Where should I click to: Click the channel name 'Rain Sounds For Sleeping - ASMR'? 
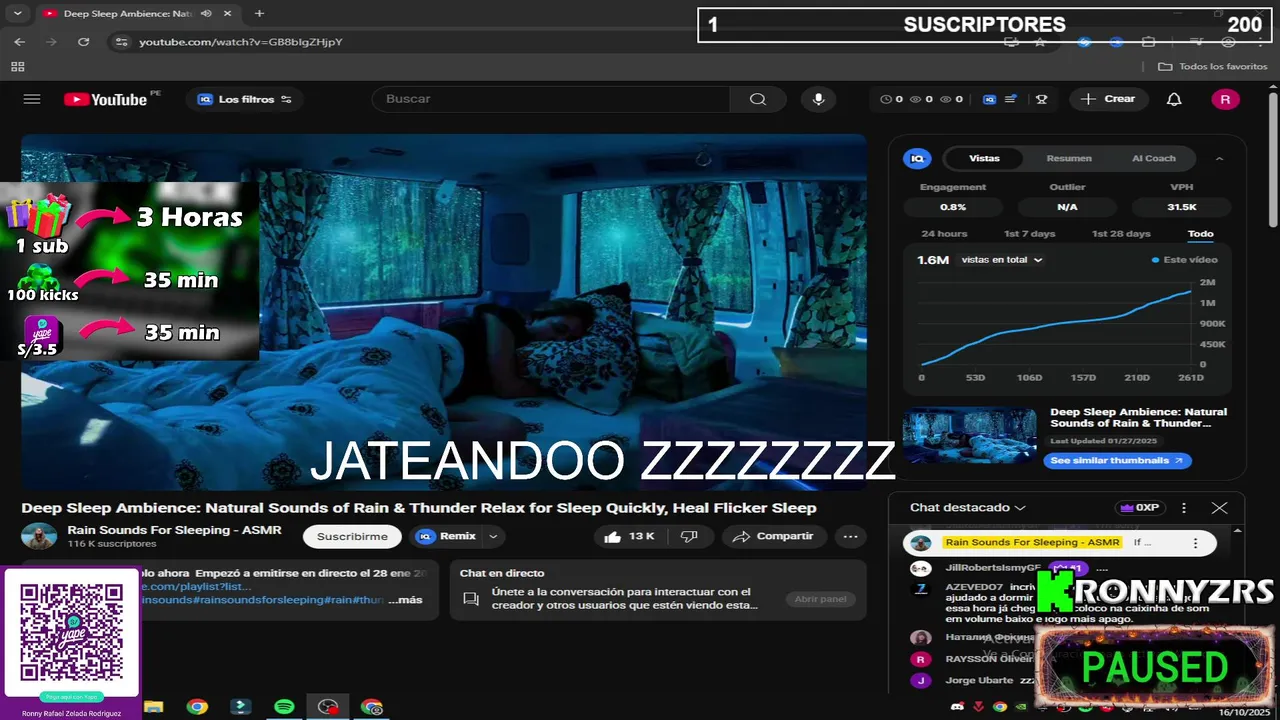point(174,530)
